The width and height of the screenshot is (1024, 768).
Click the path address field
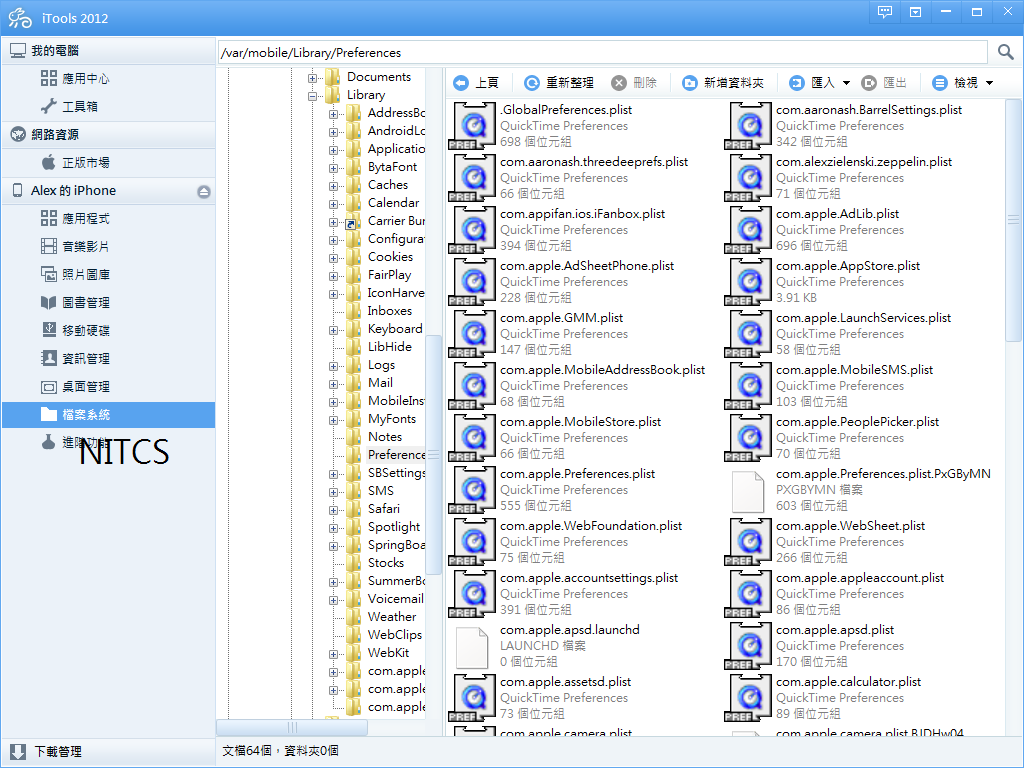tap(603, 52)
